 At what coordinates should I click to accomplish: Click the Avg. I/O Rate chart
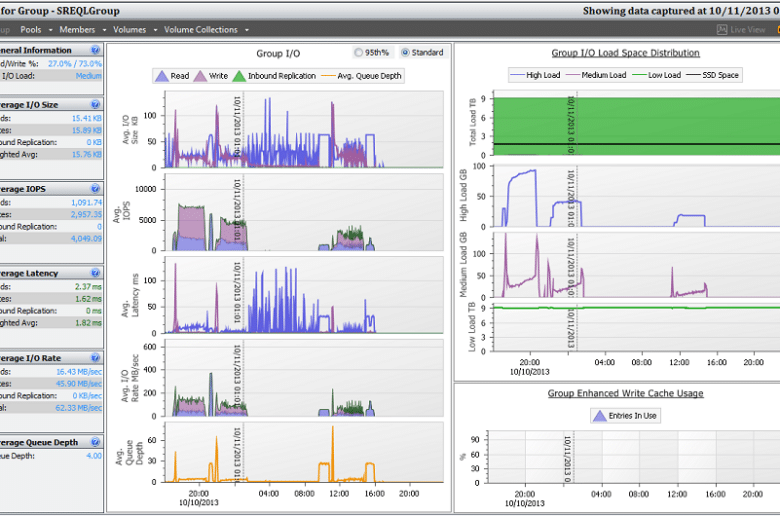303,378
